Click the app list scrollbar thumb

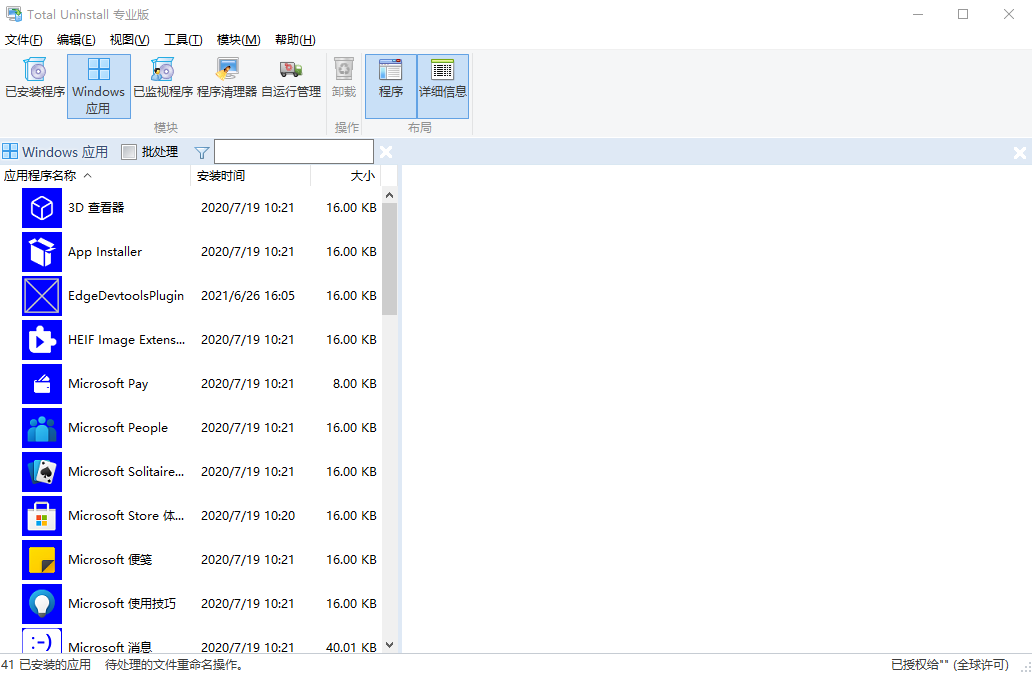pos(389,259)
